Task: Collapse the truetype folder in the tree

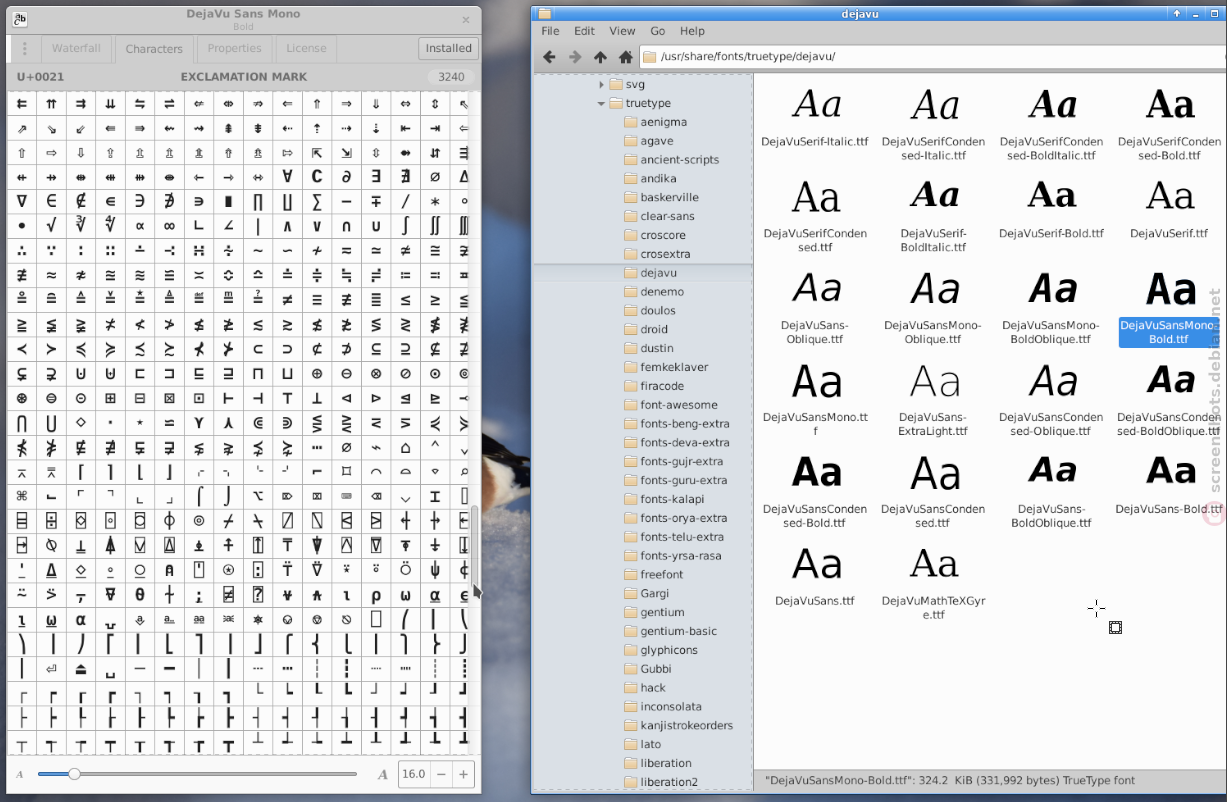Action: pyautogui.click(x=601, y=104)
